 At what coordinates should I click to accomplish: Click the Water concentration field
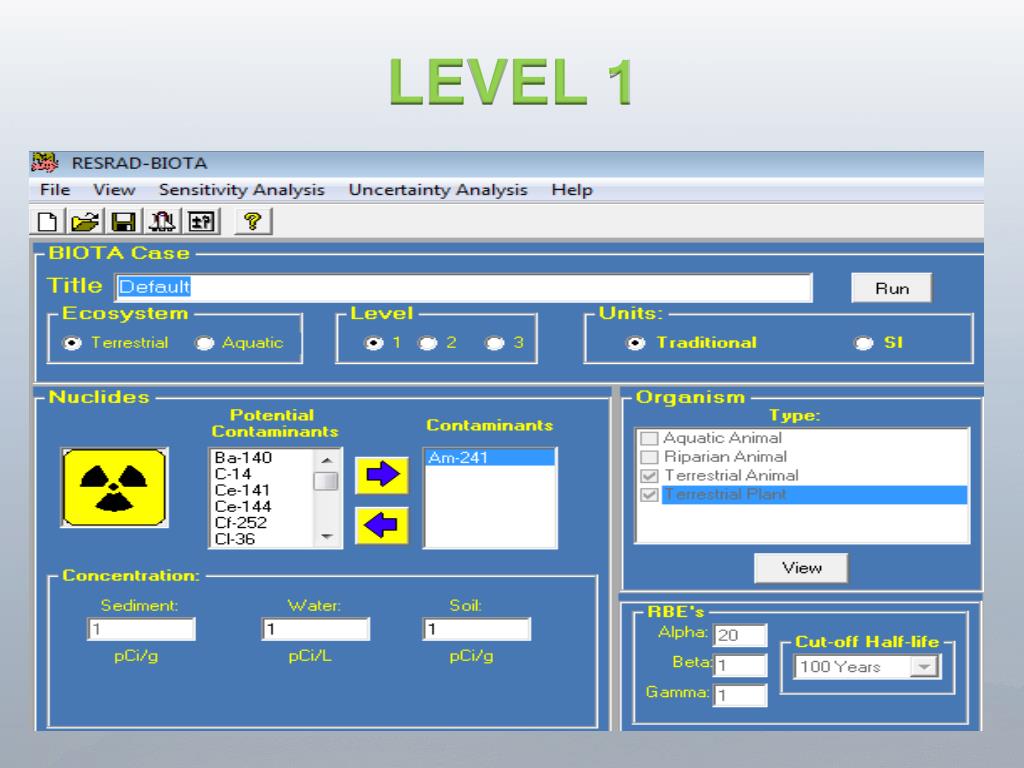coord(315,629)
